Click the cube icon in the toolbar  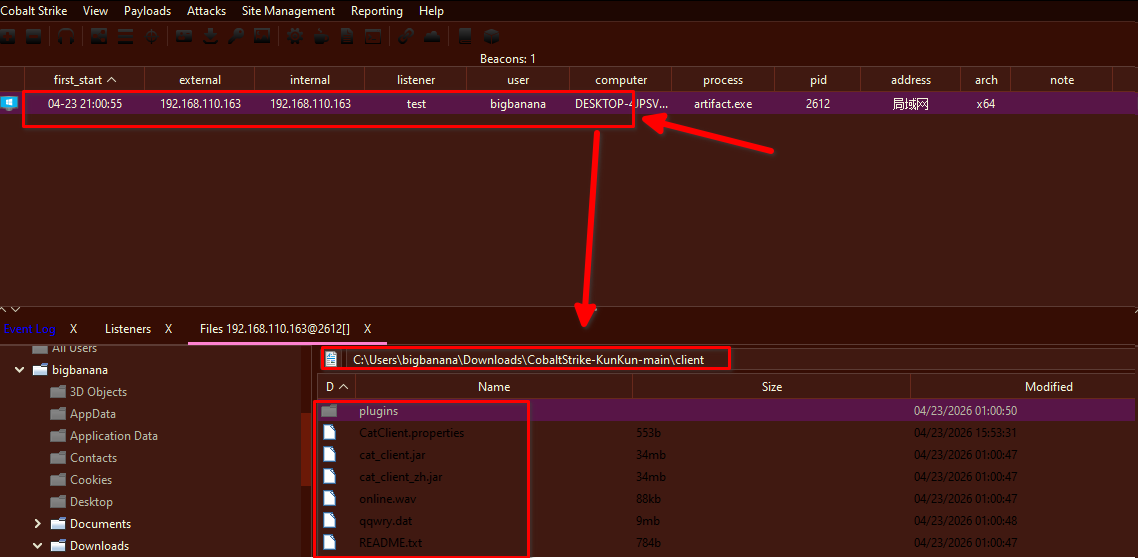pyautogui.click(x=491, y=37)
